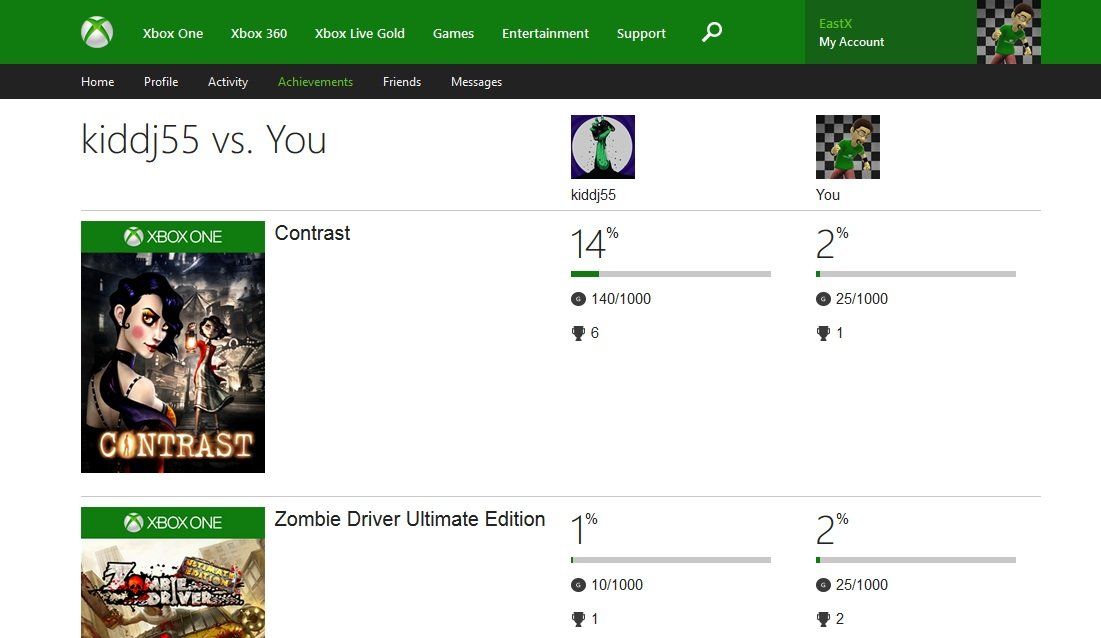Click the trophy icon under Zombie Driver for You
The width and height of the screenshot is (1101, 638).
click(x=823, y=618)
